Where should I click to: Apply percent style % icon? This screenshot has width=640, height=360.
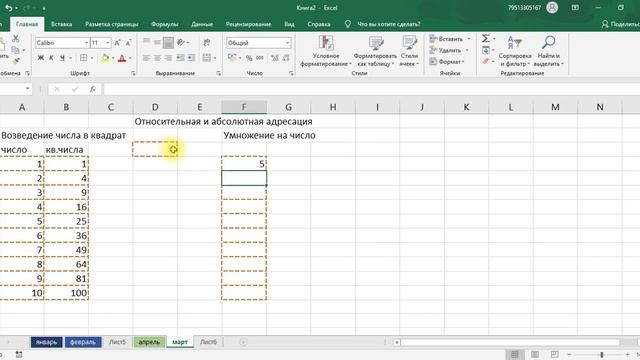[x=249, y=58]
